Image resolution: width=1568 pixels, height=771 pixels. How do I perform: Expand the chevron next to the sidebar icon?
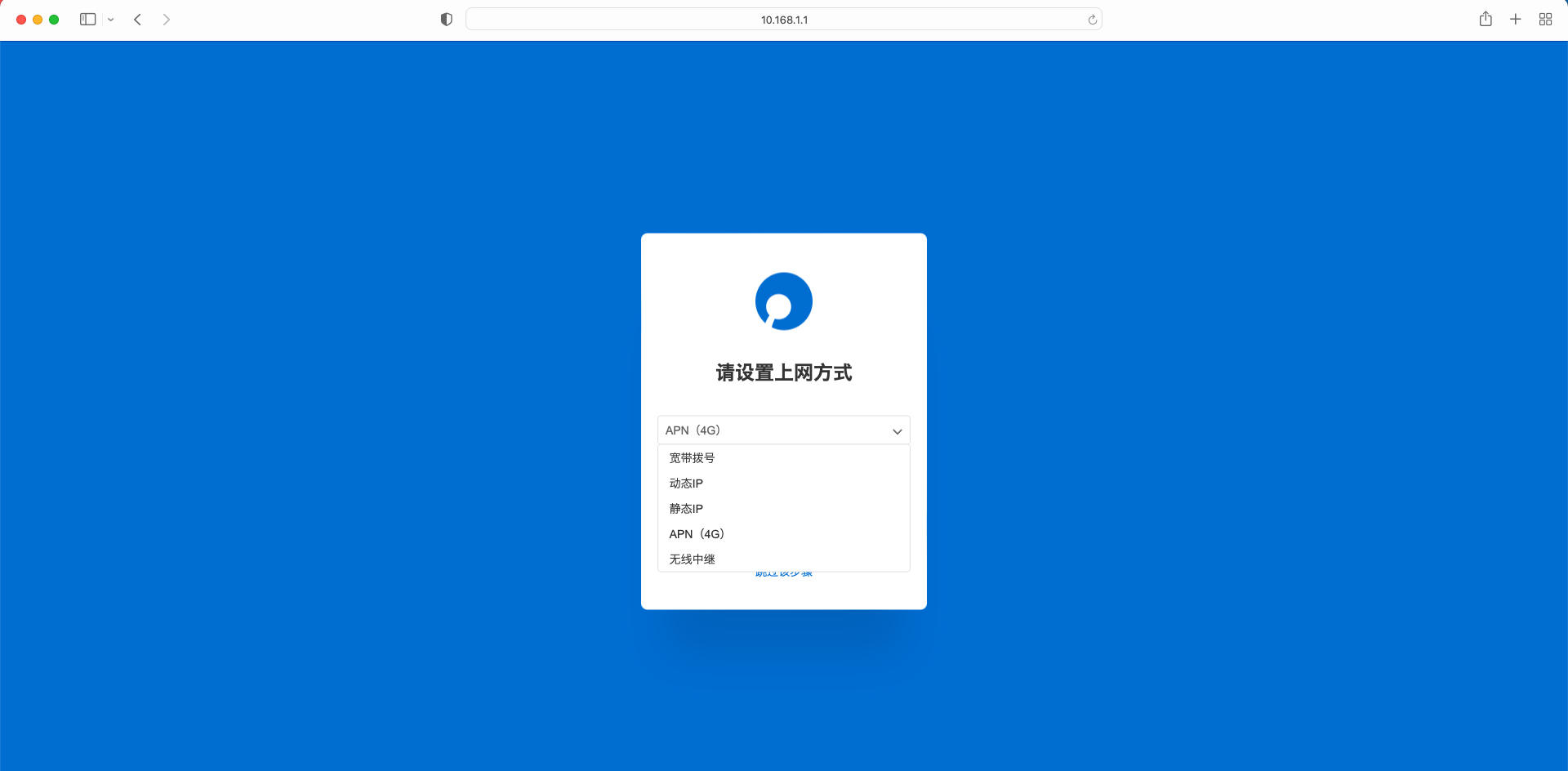click(111, 19)
